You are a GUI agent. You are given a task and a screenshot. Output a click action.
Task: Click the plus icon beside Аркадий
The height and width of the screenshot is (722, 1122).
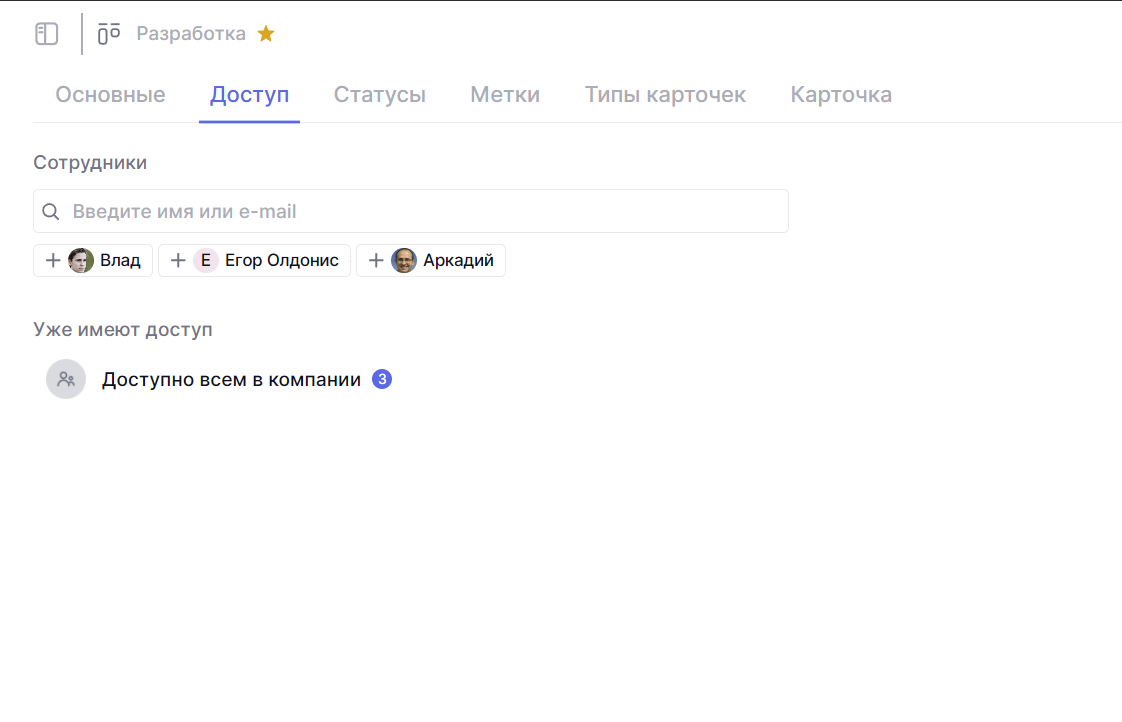pyautogui.click(x=376, y=261)
